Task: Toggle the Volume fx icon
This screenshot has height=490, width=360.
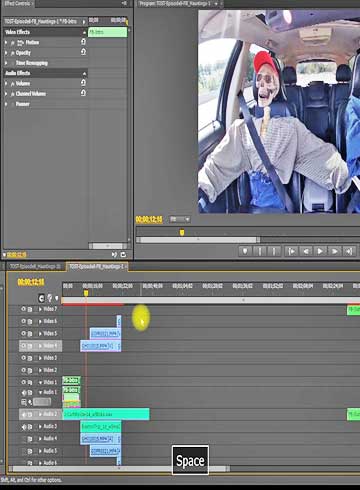Action: [13, 84]
